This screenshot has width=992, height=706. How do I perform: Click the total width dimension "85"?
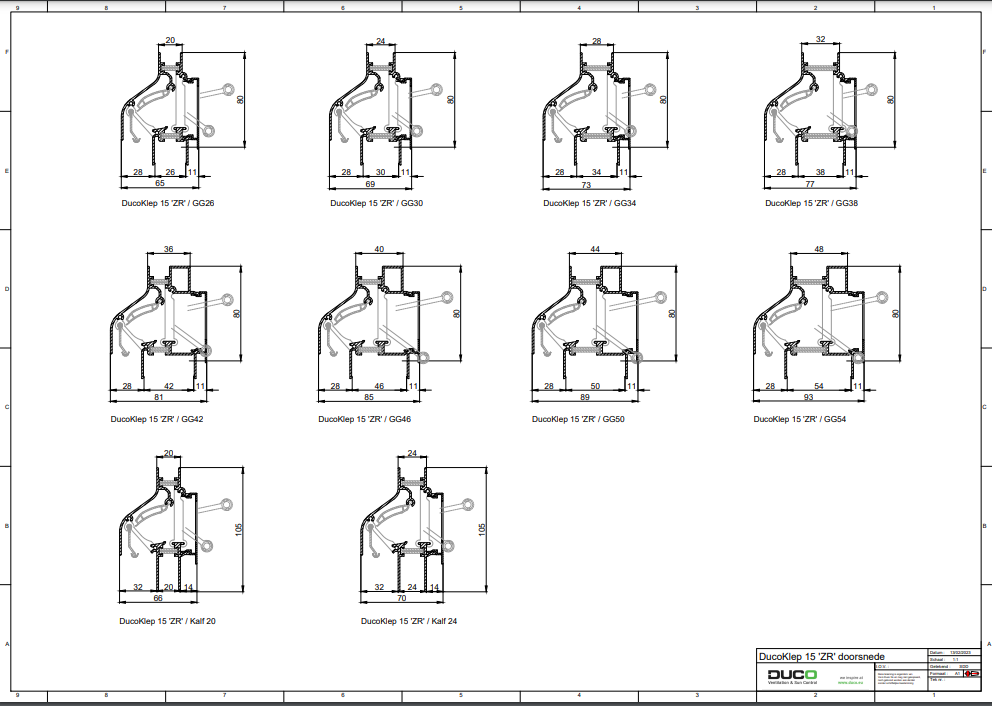(x=369, y=397)
